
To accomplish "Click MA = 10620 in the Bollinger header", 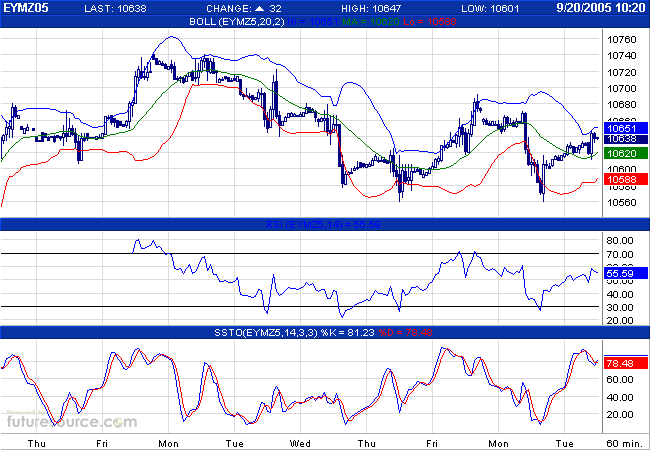I will (x=371, y=22).
